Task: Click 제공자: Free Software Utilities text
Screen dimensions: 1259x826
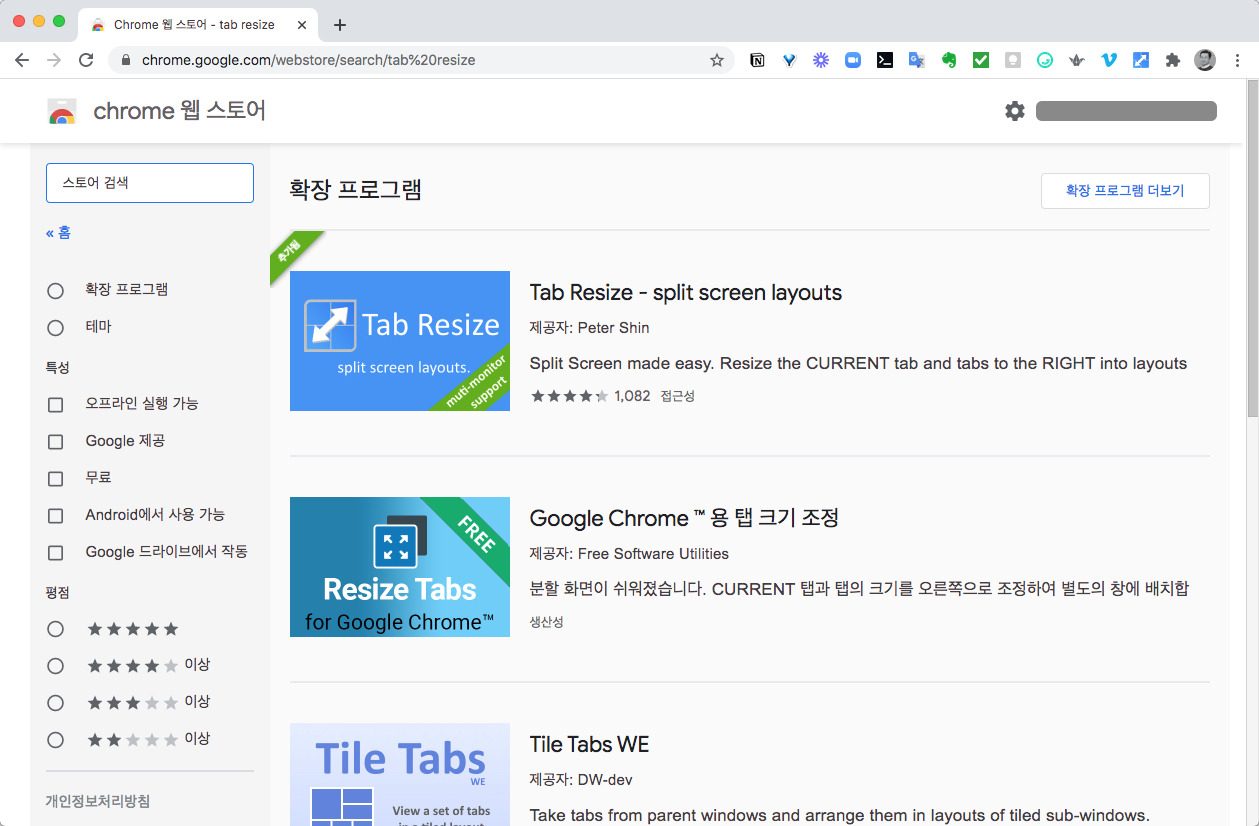Action: click(629, 554)
